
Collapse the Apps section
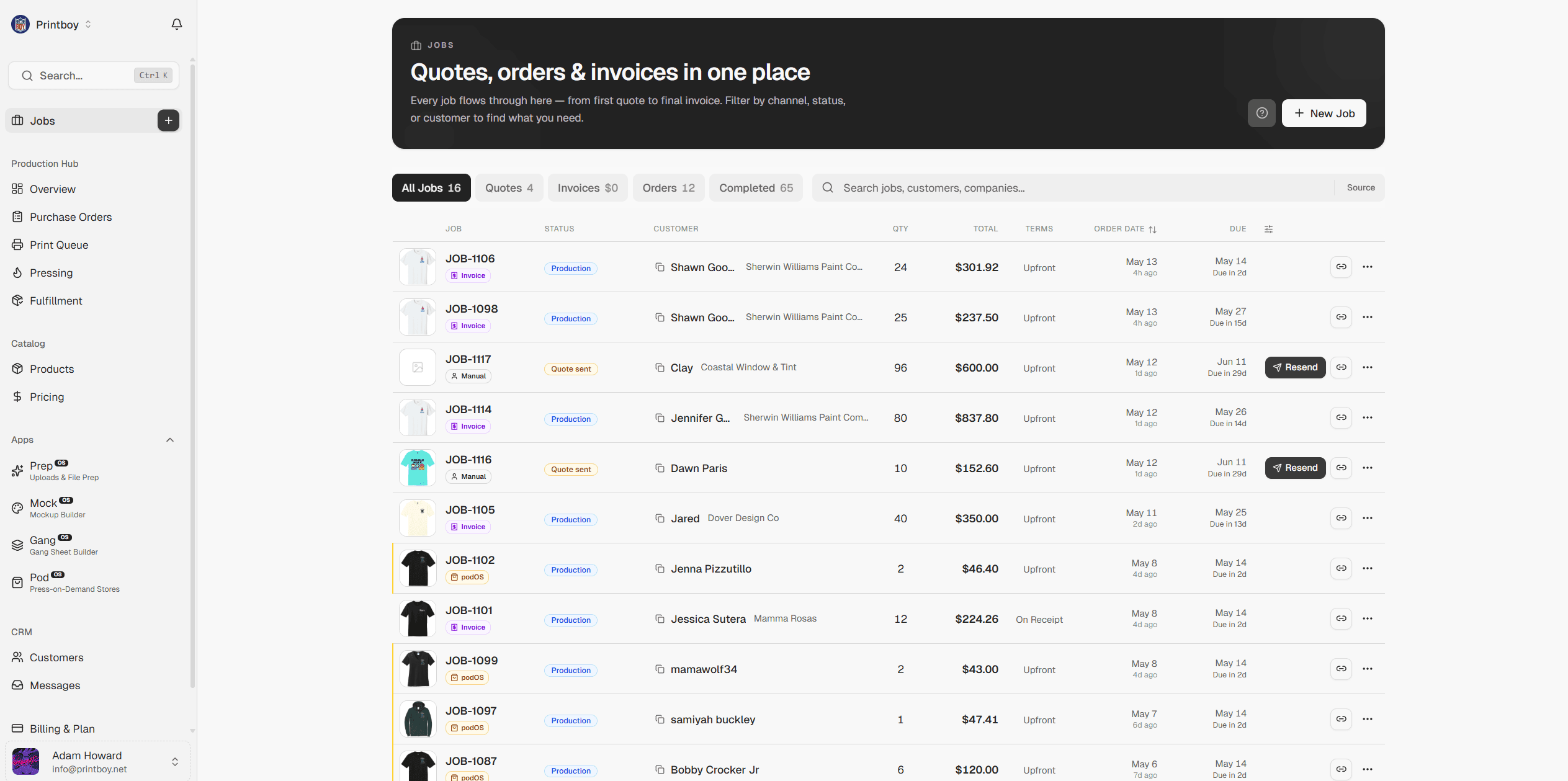(x=170, y=440)
